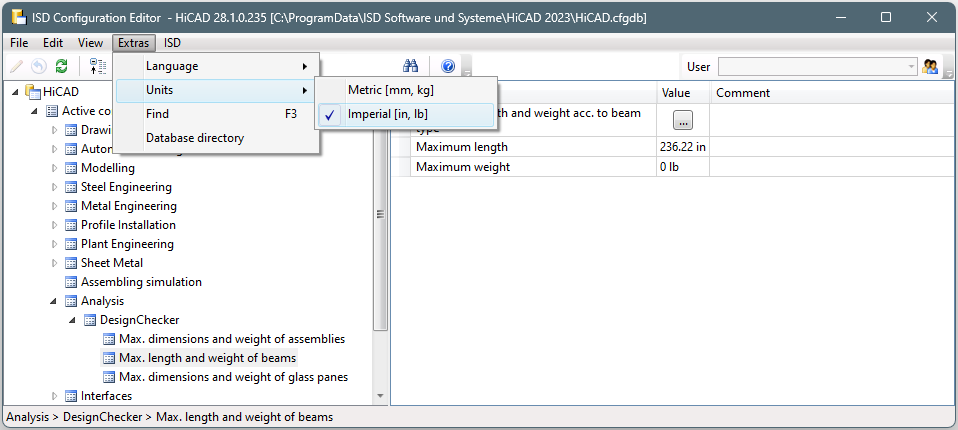Open help with the blue question mark icon
The width and height of the screenshot is (958, 430).
[448, 67]
